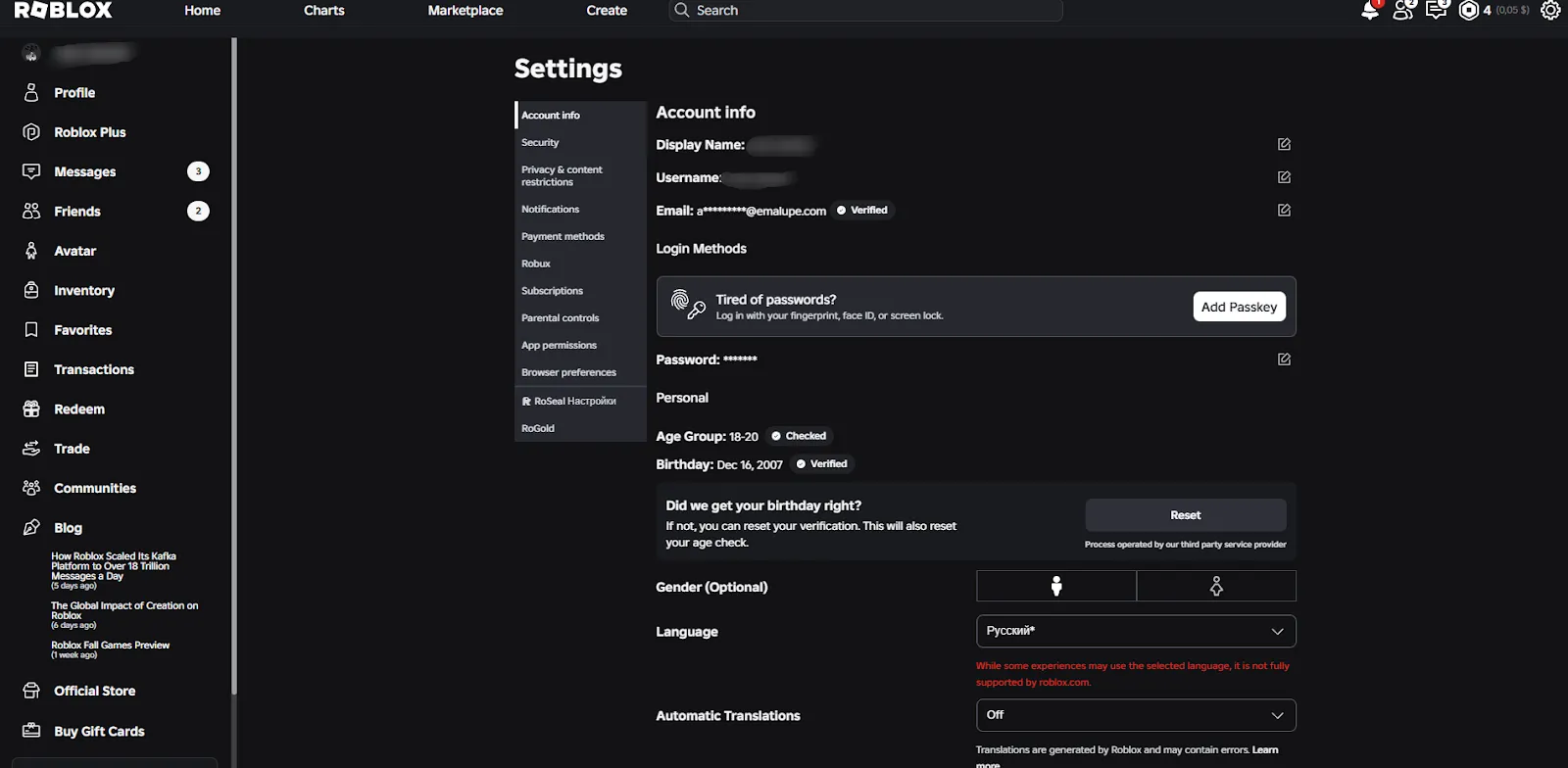This screenshot has width=1568, height=768.
Task: Edit the Password pencil icon
Action: tap(1284, 360)
